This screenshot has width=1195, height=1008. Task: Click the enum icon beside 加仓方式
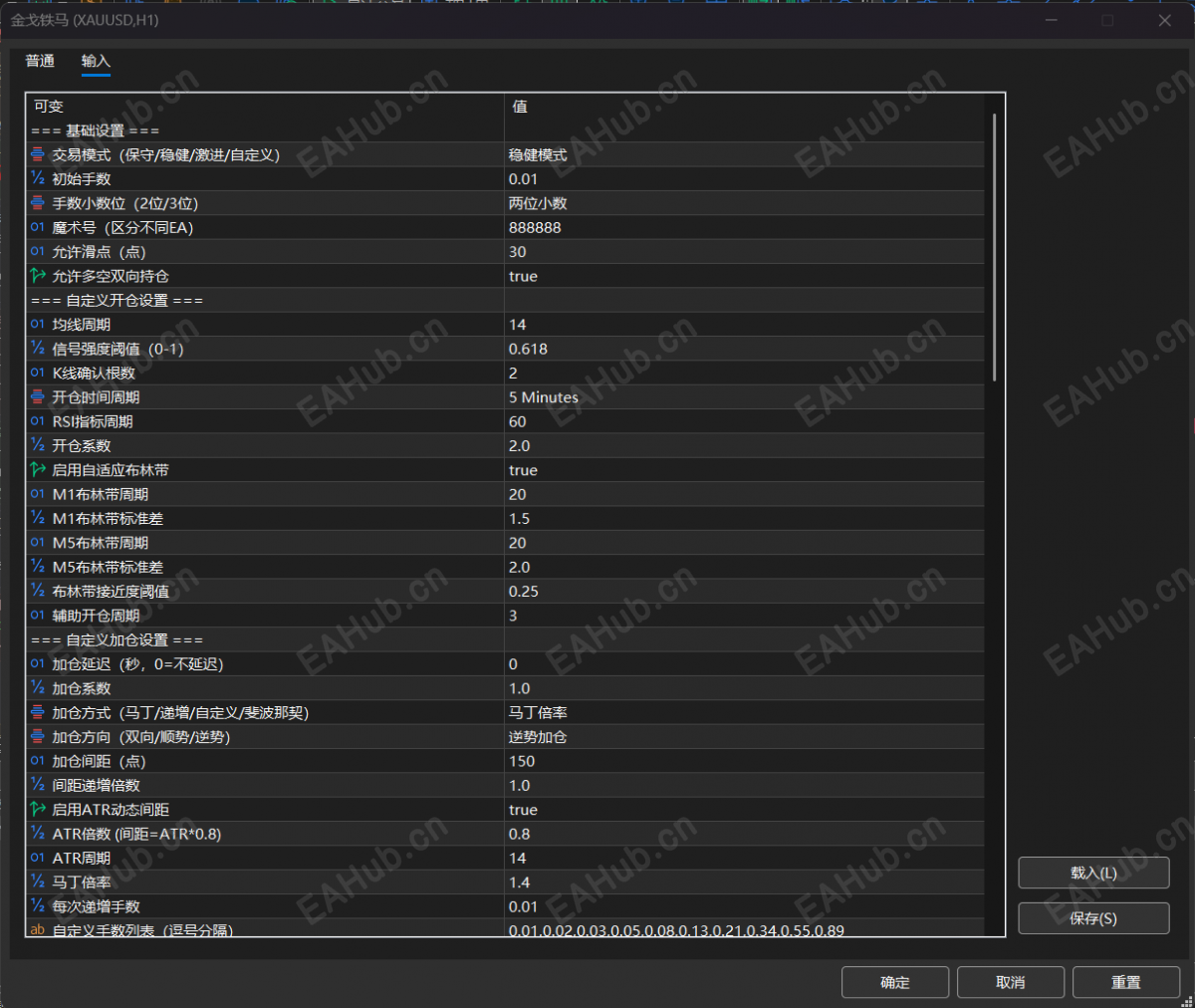[x=38, y=712]
